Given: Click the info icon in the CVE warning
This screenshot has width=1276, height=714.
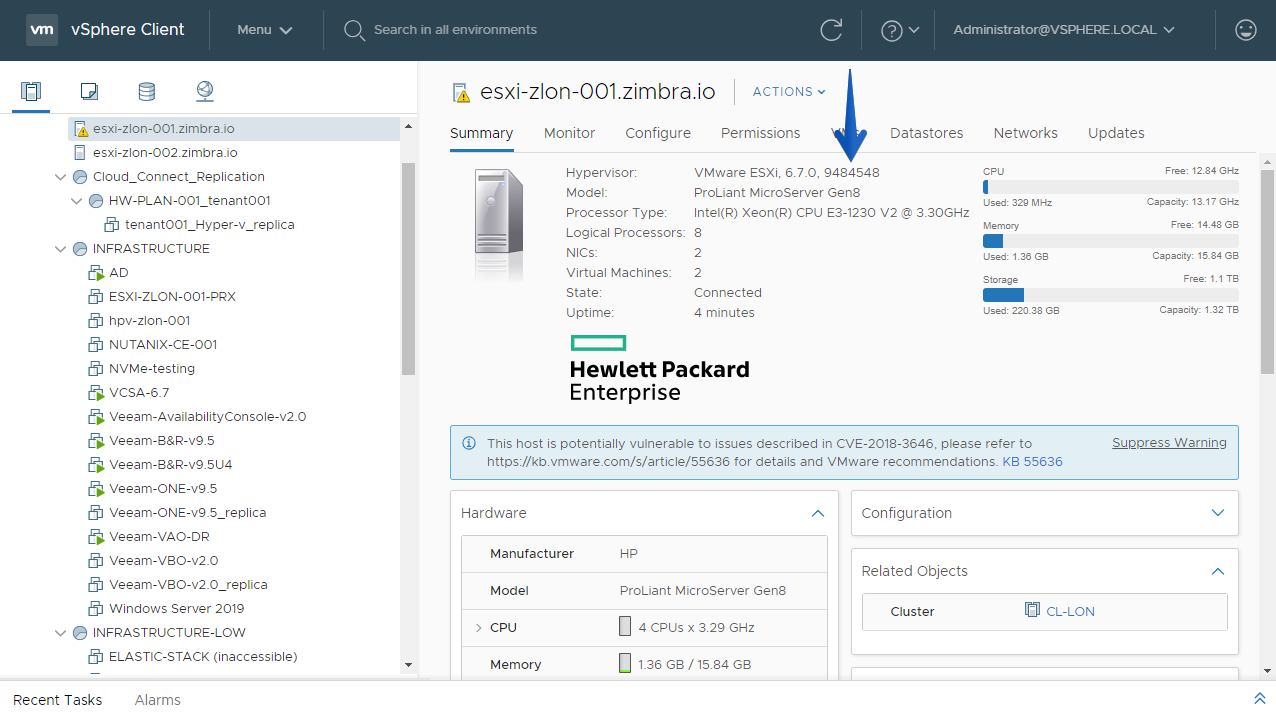Looking at the screenshot, I should tap(469, 443).
